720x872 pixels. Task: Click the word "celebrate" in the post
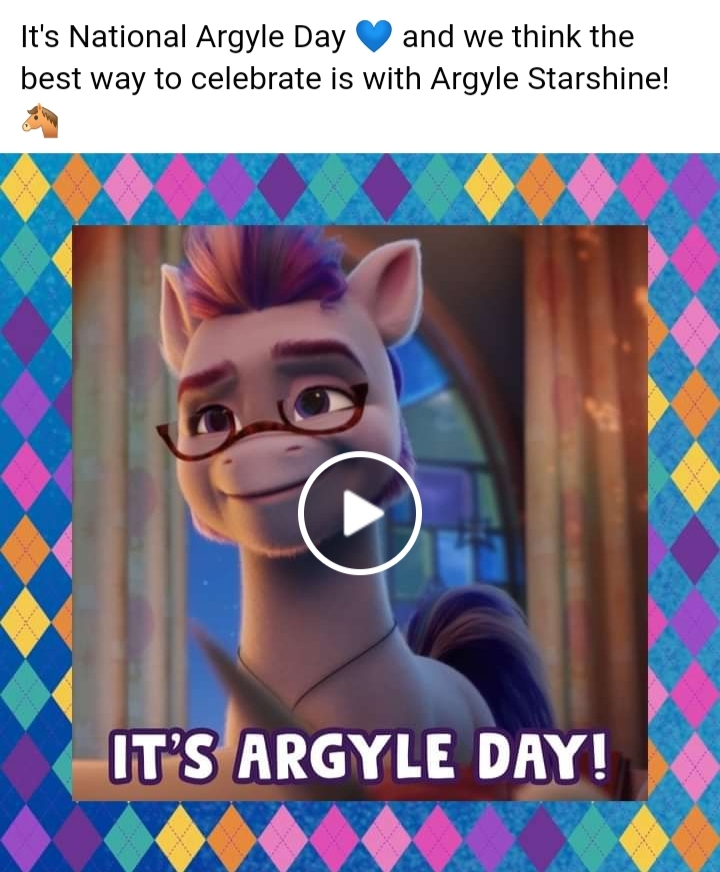coord(256,78)
